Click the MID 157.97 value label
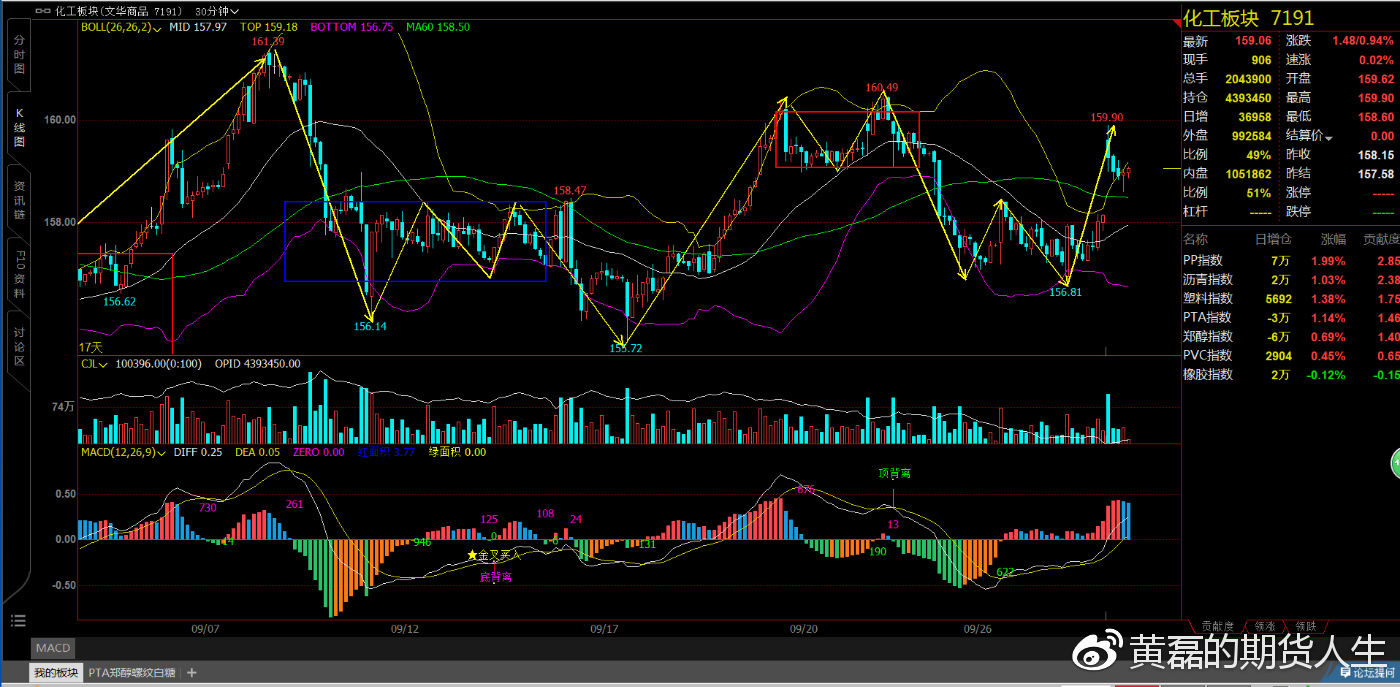The width and height of the screenshot is (1400, 687). [x=198, y=27]
